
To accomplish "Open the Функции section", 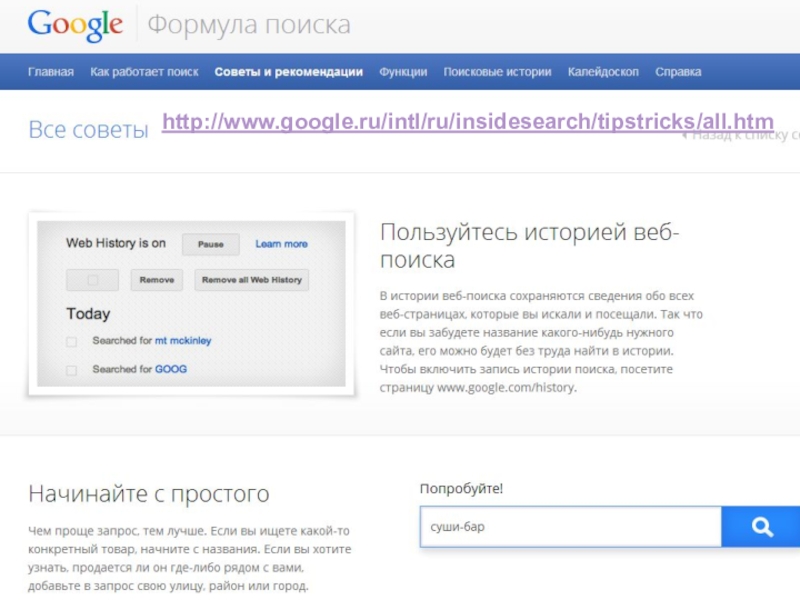I will [403, 72].
